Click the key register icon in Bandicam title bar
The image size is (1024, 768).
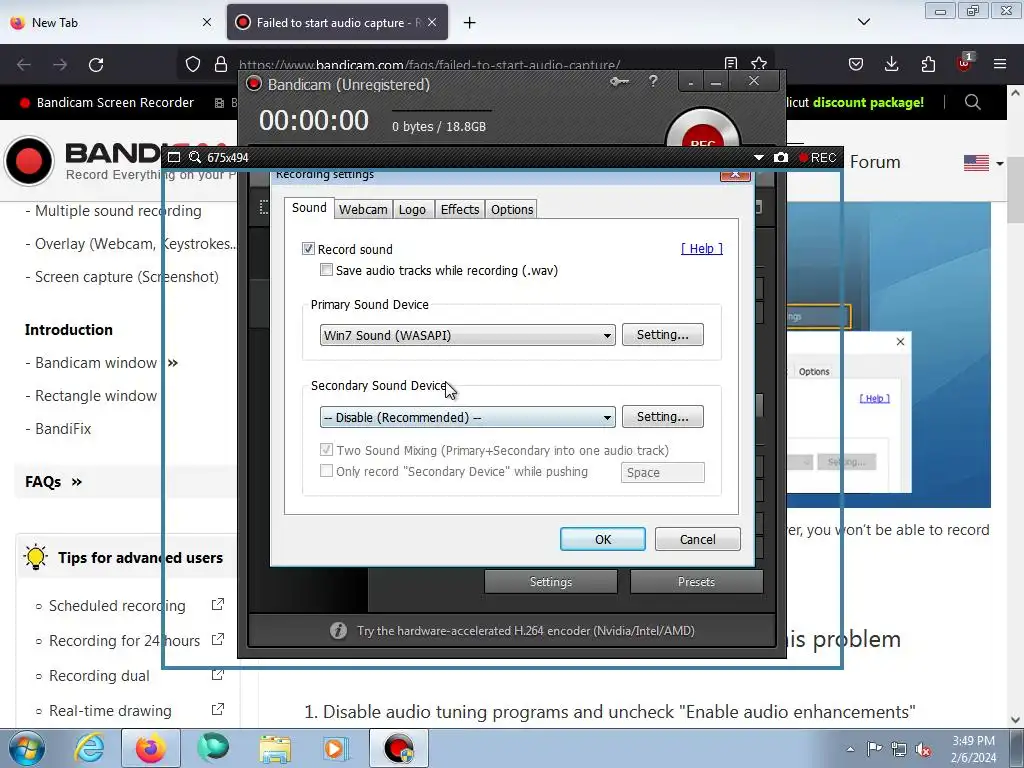click(x=619, y=82)
